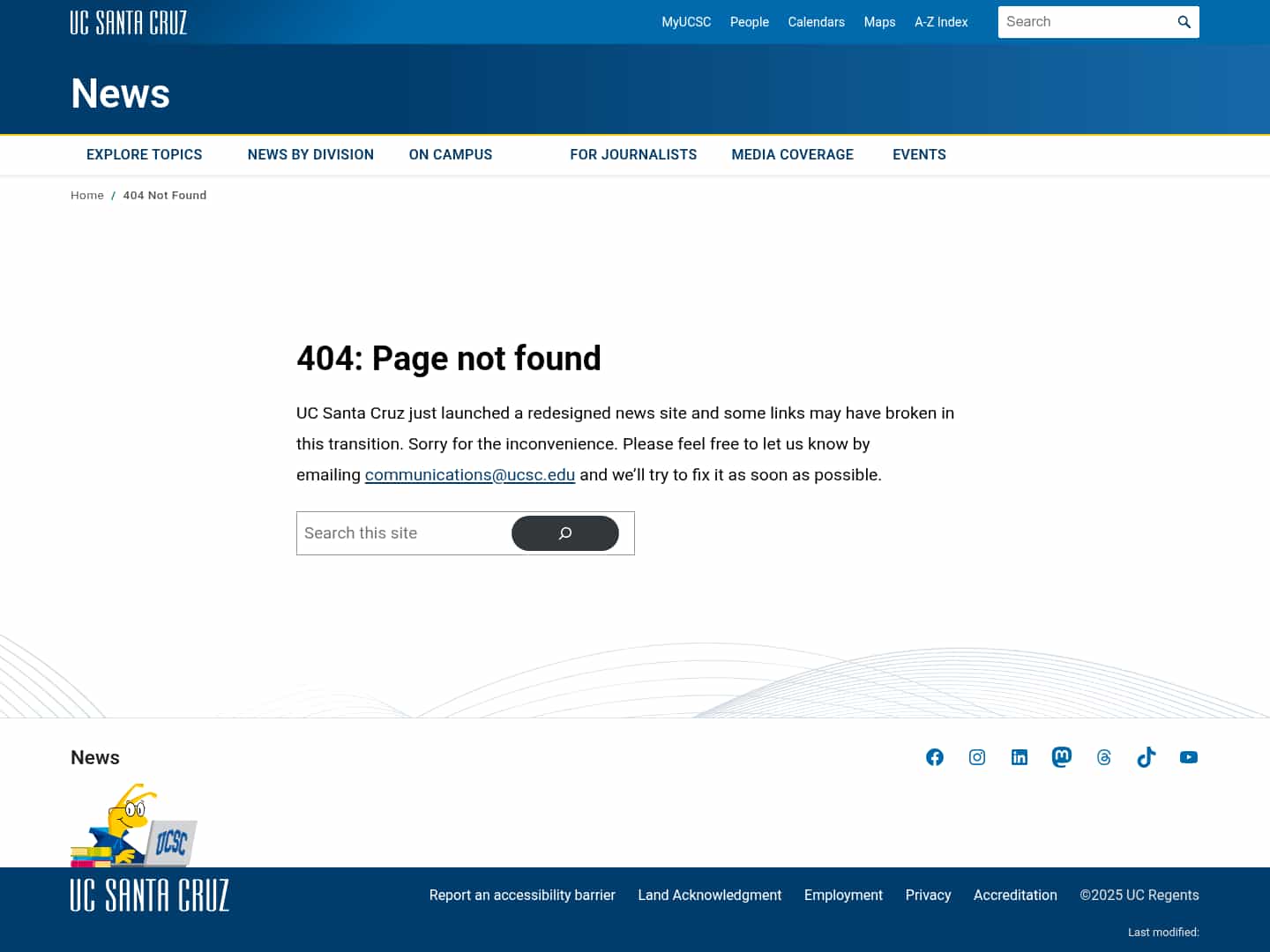Open the On Campus menu
This screenshot has height=952, width=1270.
coord(450,154)
